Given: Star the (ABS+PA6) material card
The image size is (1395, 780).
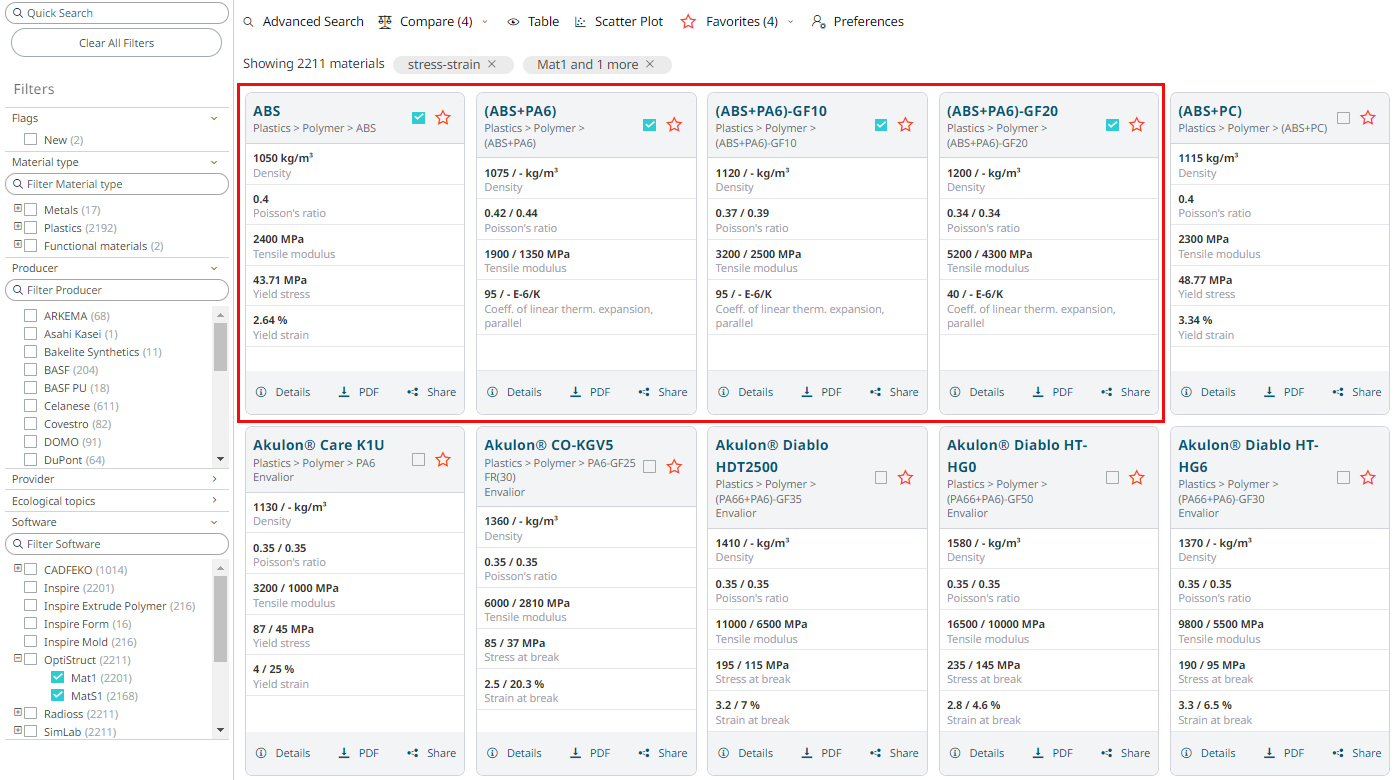Looking at the screenshot, I should pyautogui.click(x=674, y=125).
